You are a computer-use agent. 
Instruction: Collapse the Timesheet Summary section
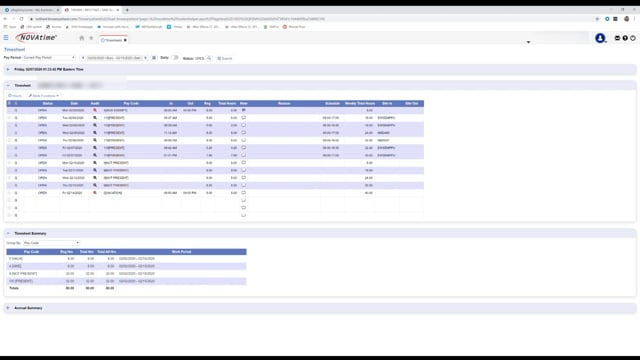point(8,233)
